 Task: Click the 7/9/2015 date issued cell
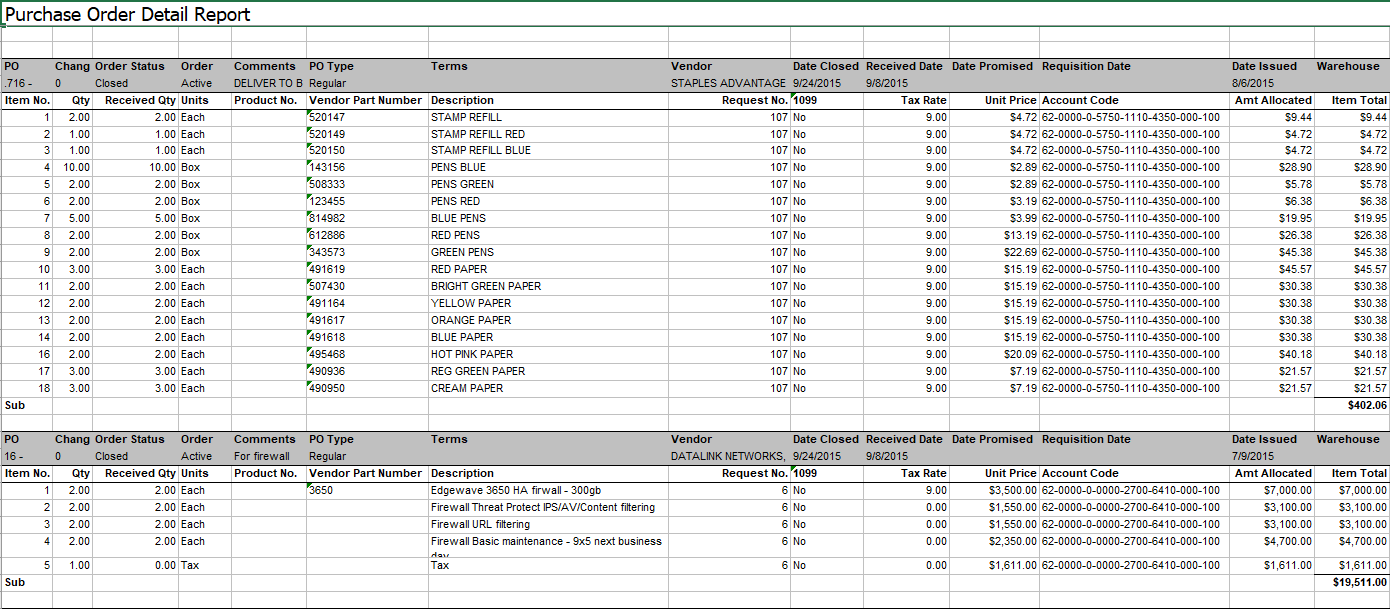click(1271, 456)
